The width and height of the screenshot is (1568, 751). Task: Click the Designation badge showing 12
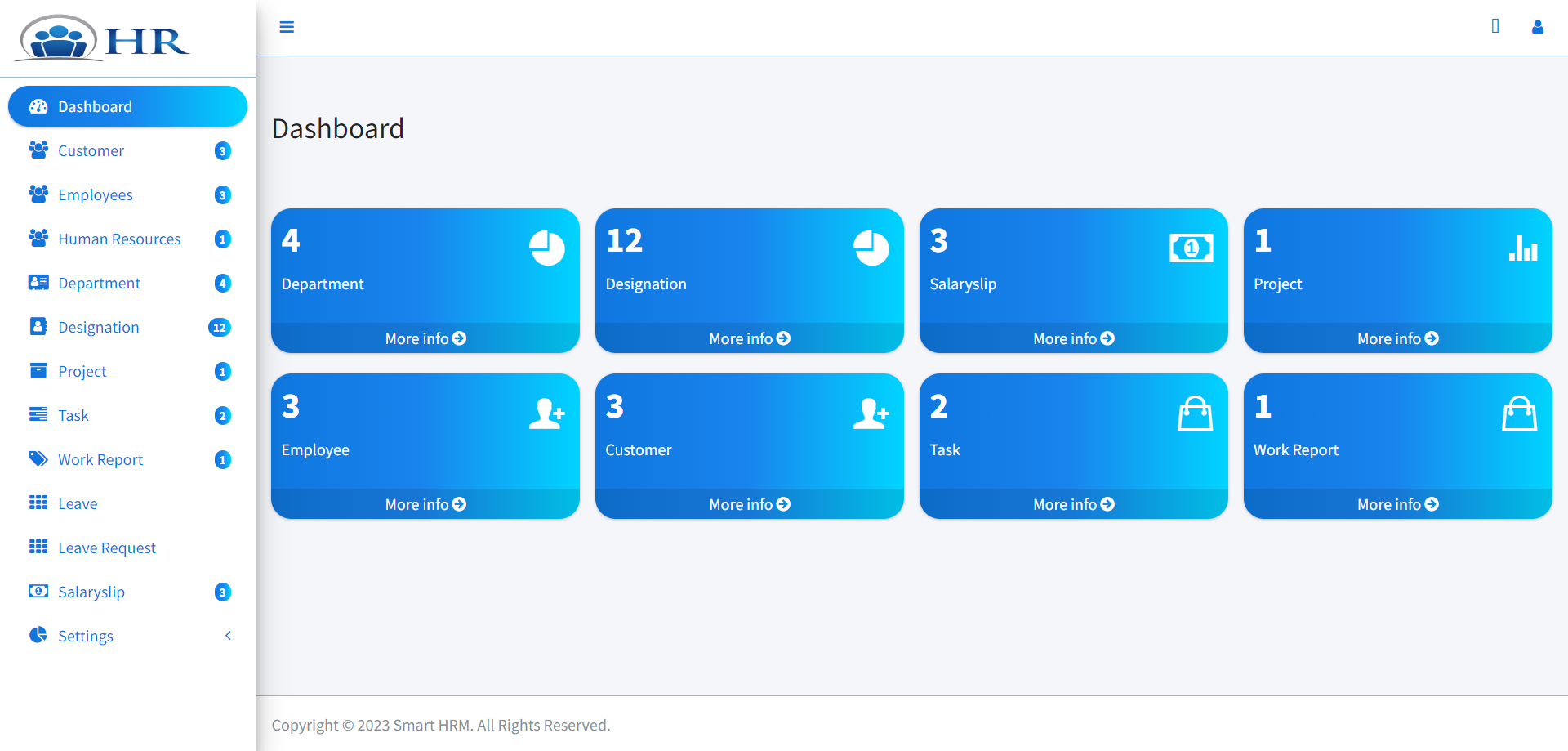pyautogui.click(x=219, y=327)
